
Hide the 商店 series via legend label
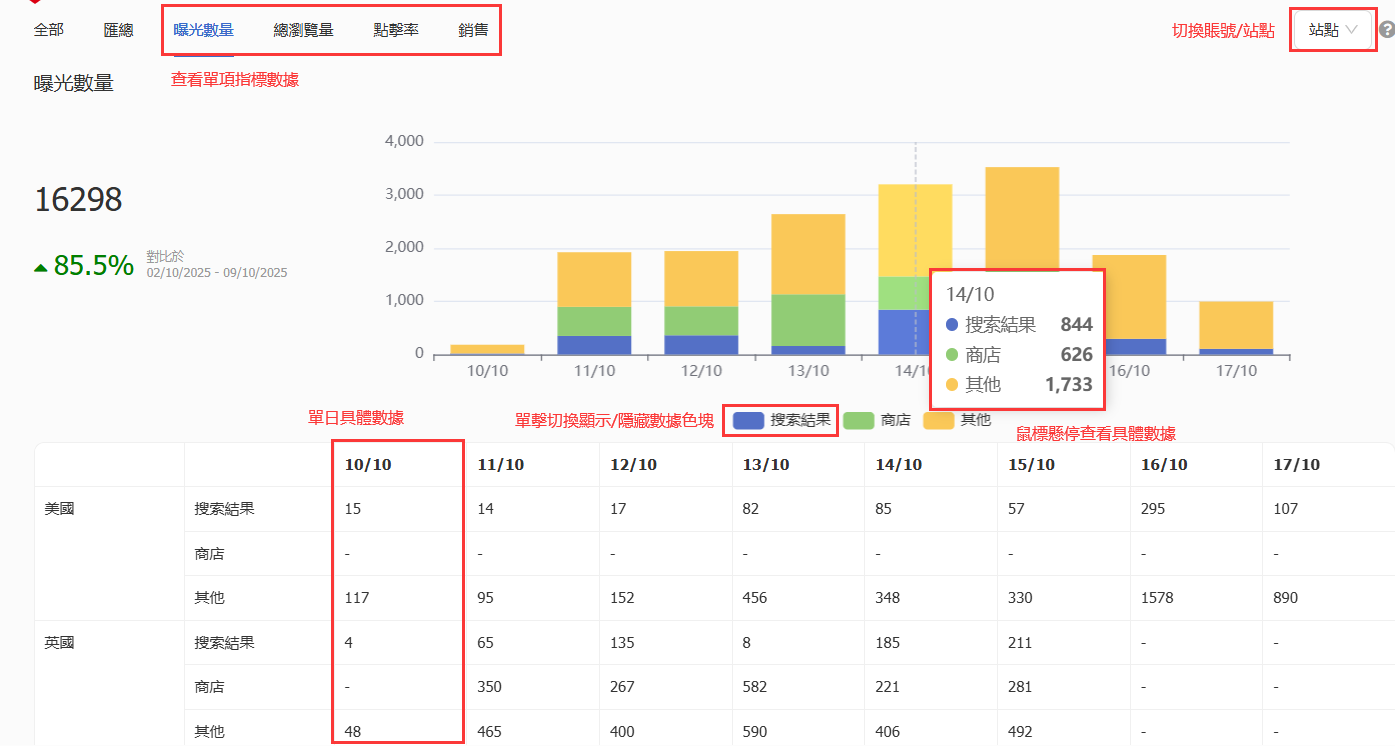[895, 421]
